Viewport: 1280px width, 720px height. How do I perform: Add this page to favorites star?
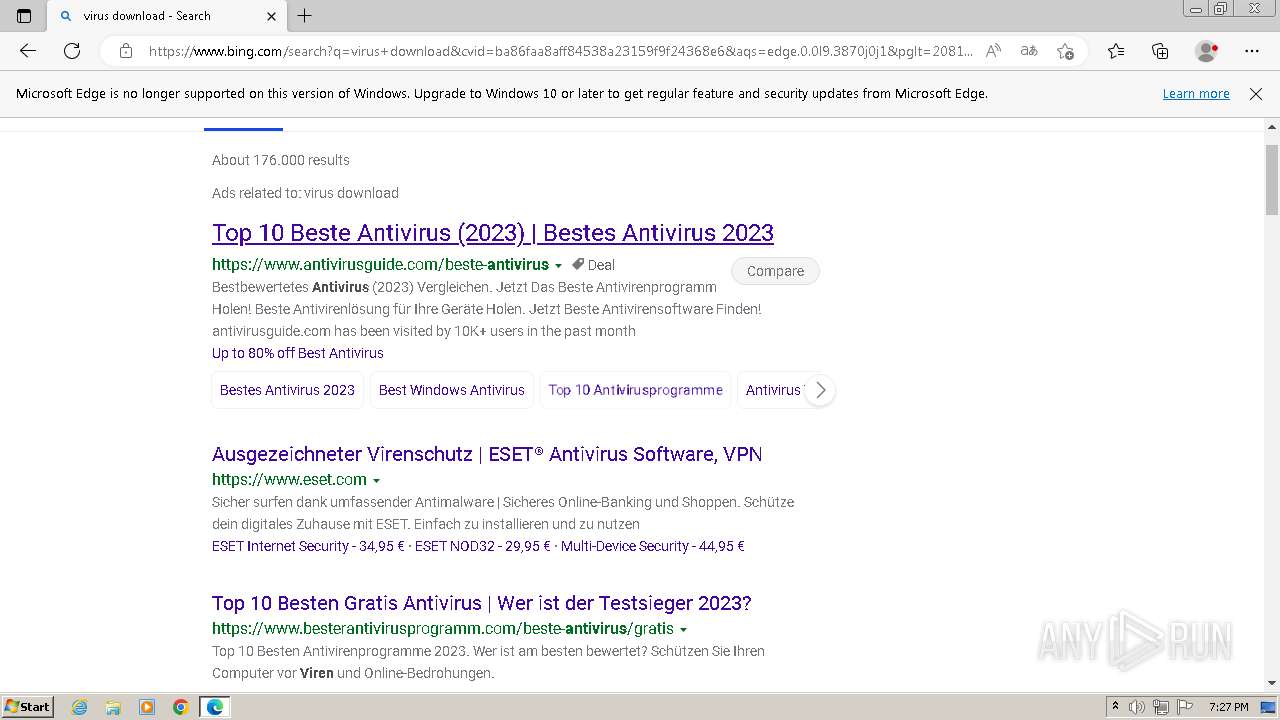(1065, 51)
